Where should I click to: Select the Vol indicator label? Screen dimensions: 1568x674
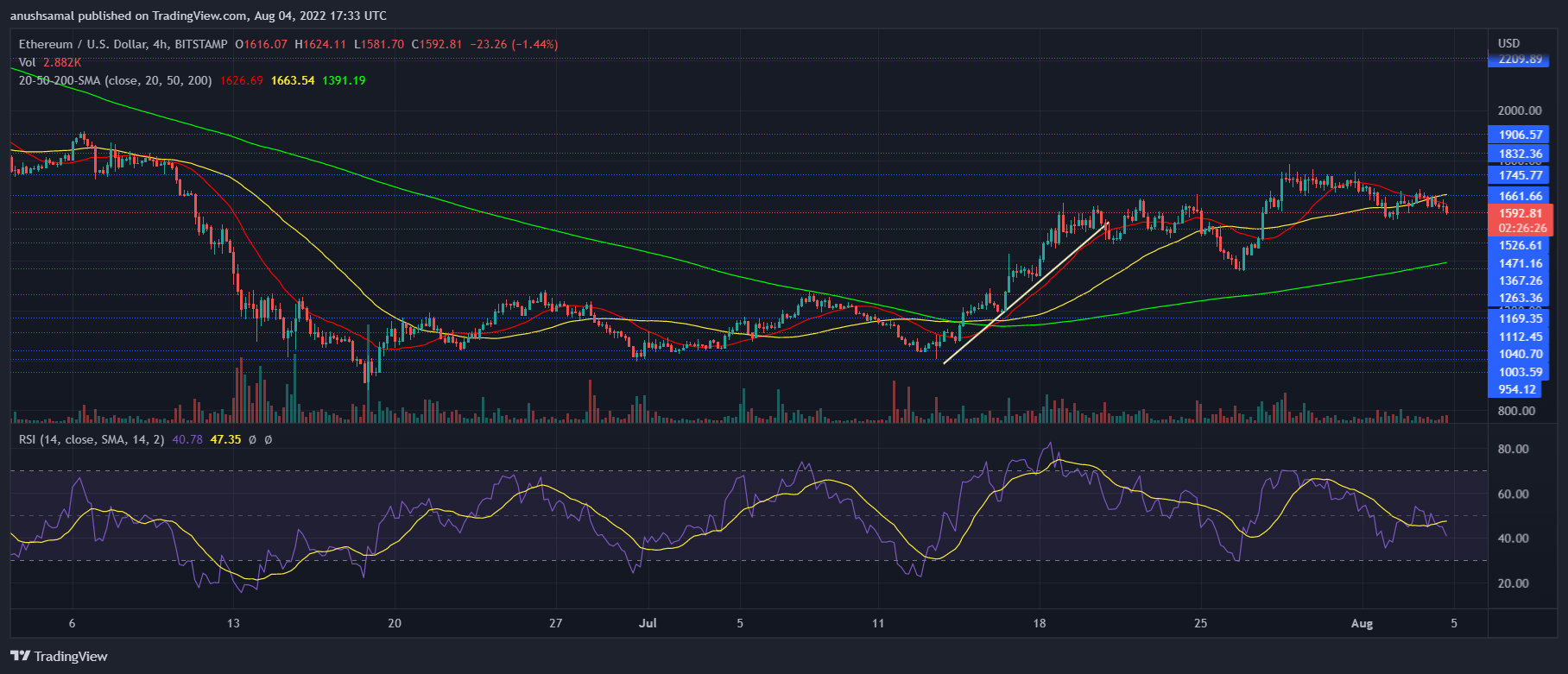click(28, 62)
